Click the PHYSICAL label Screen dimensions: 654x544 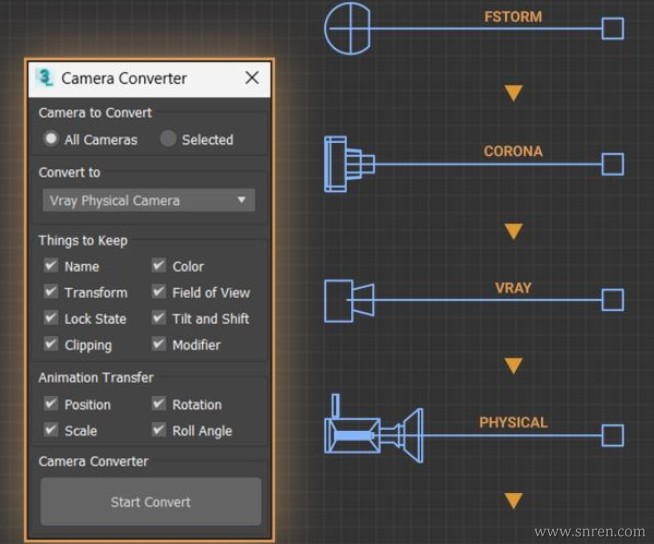pos(513,423)
